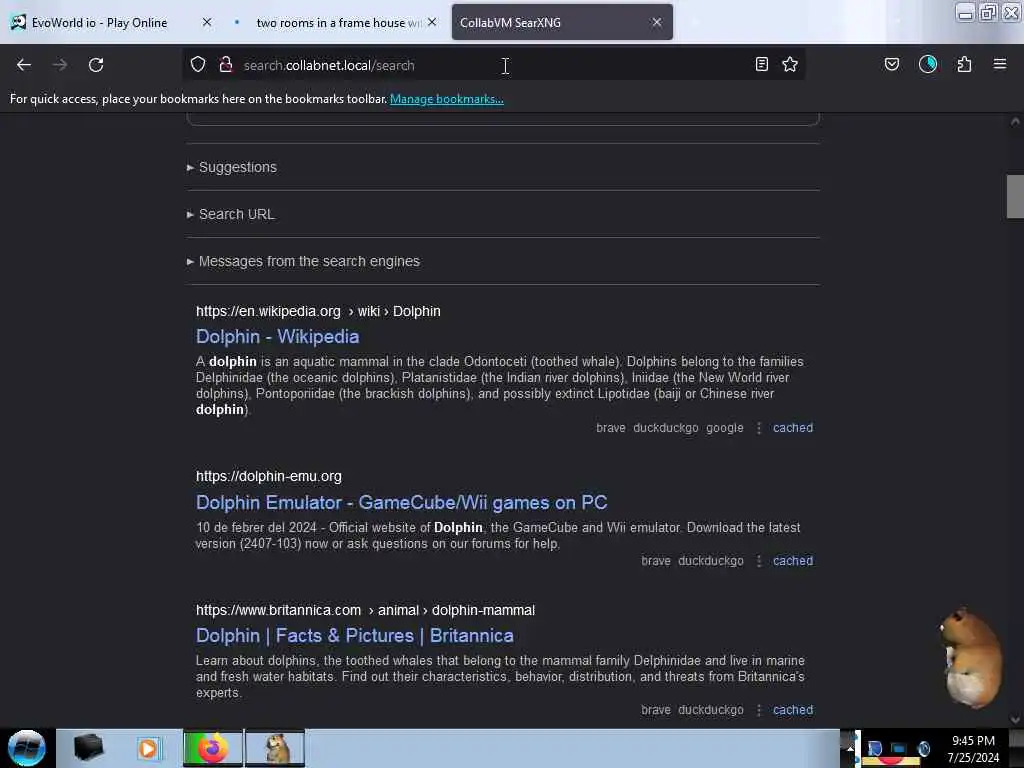Screen dimensions: 1024x768
Task: Click the network tray icon
Action: pos(898,748)
